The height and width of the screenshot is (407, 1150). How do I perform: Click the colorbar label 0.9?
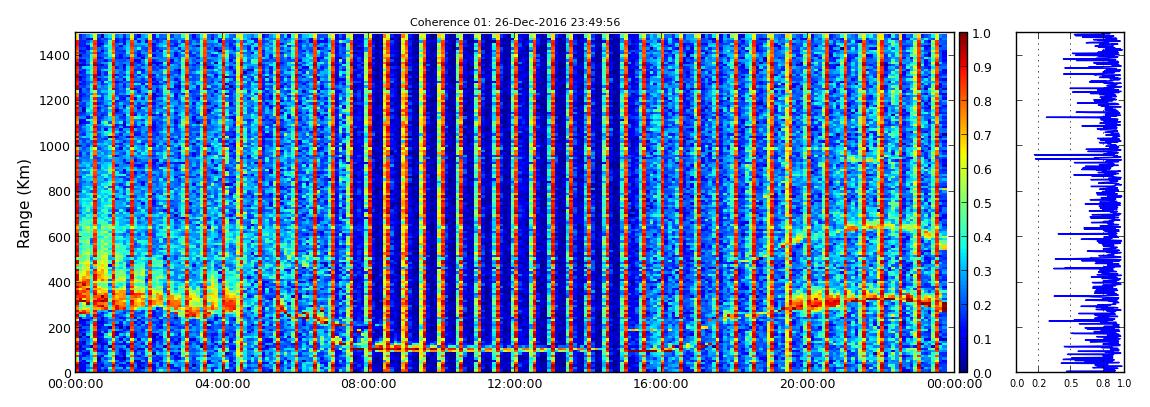pos(984,67)
